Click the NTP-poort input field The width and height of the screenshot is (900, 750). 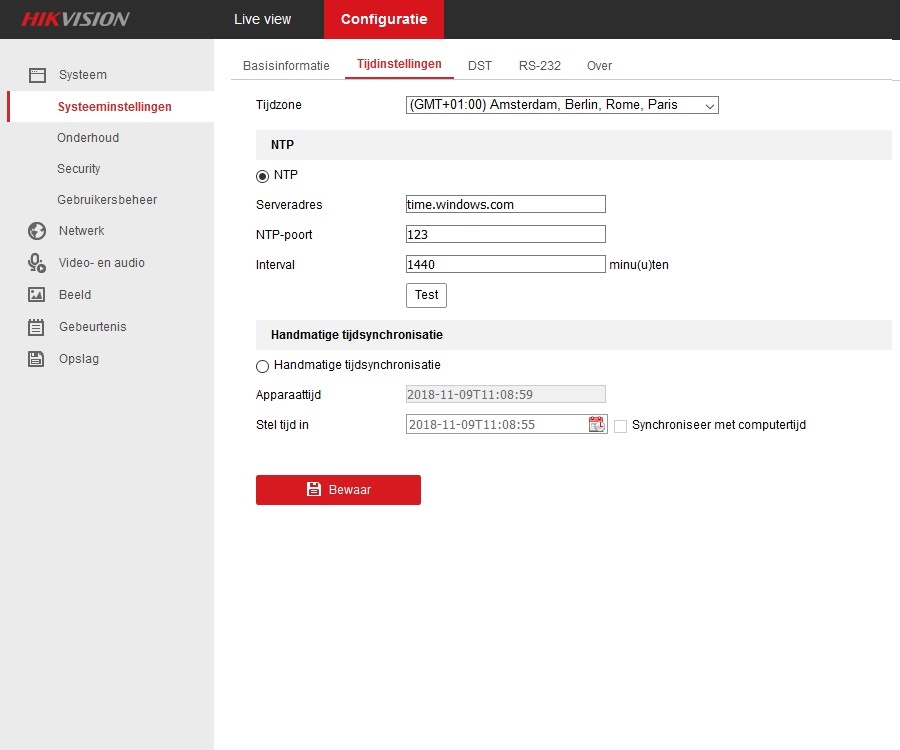(506, 234)
